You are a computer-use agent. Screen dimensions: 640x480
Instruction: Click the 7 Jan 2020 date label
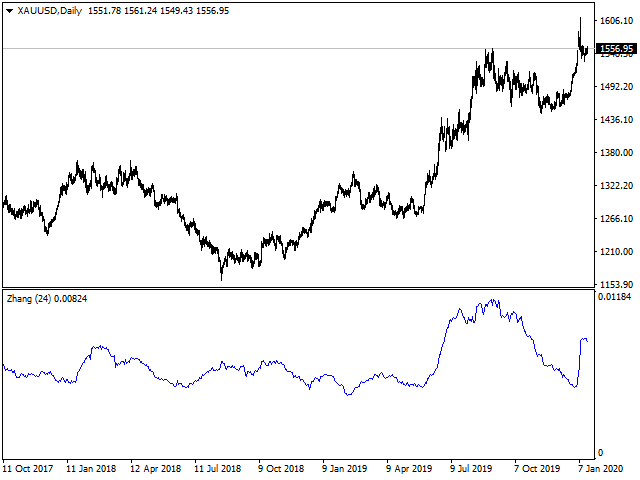tap(601, 469)
